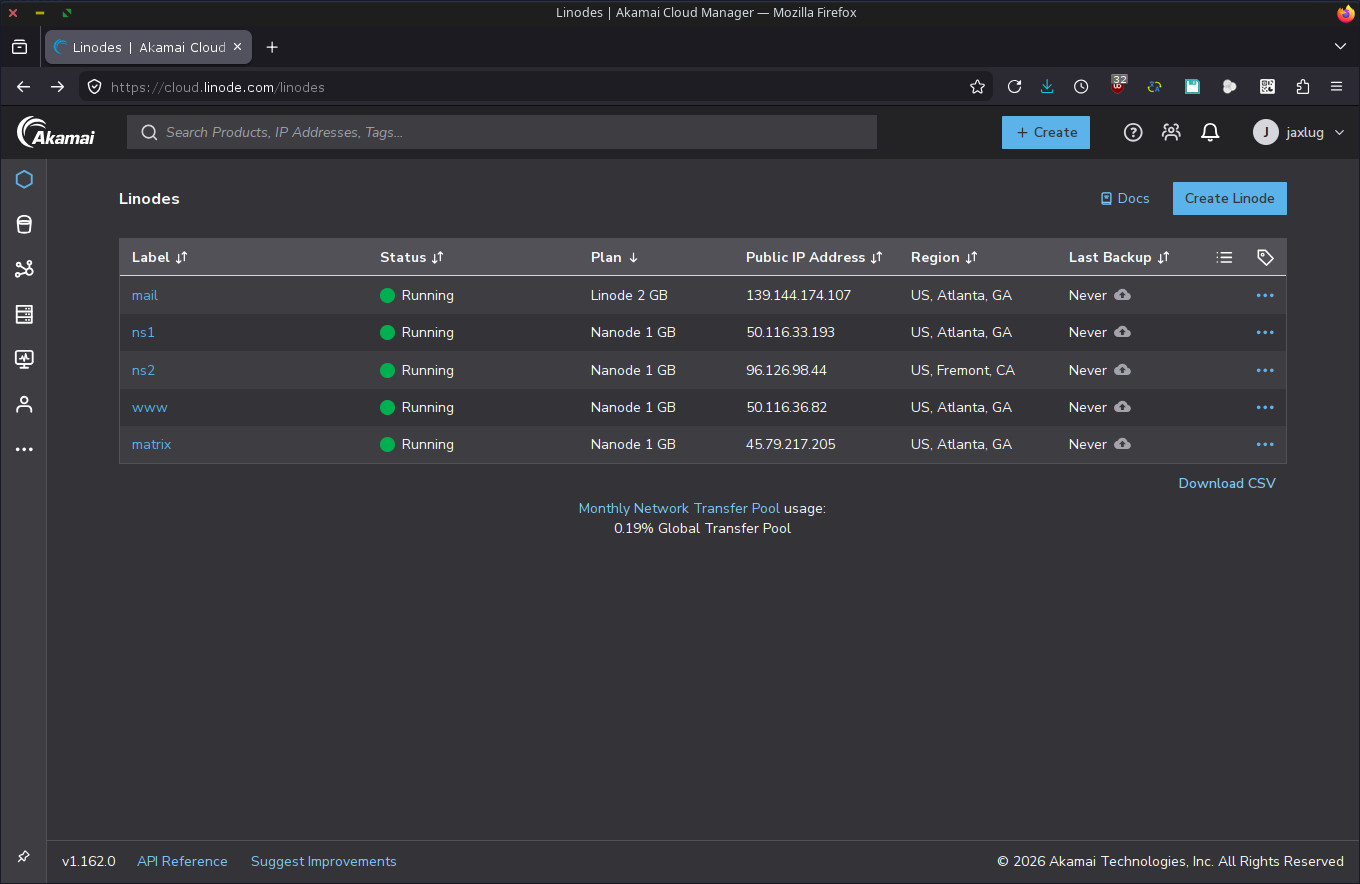The height and width of the screenshot is (884, 1360).
Task: Open action menu for ns2 row
Action: pyautogui.click(x=1265, y=370)
